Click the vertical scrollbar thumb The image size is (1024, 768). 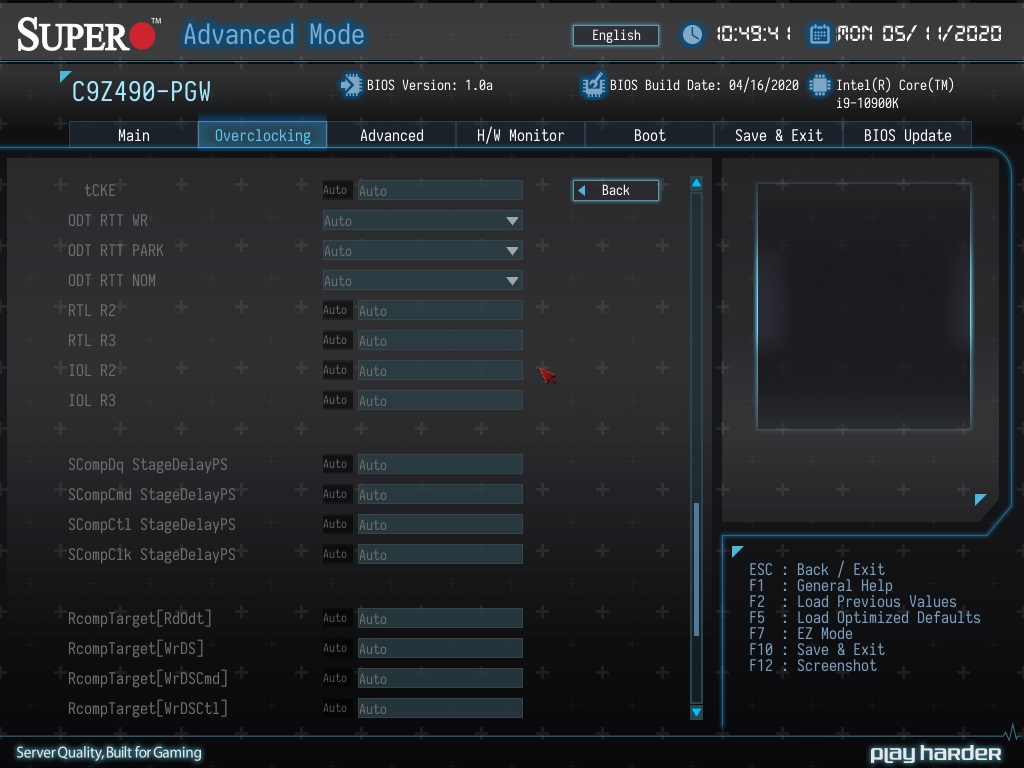[x=696, y=568]
